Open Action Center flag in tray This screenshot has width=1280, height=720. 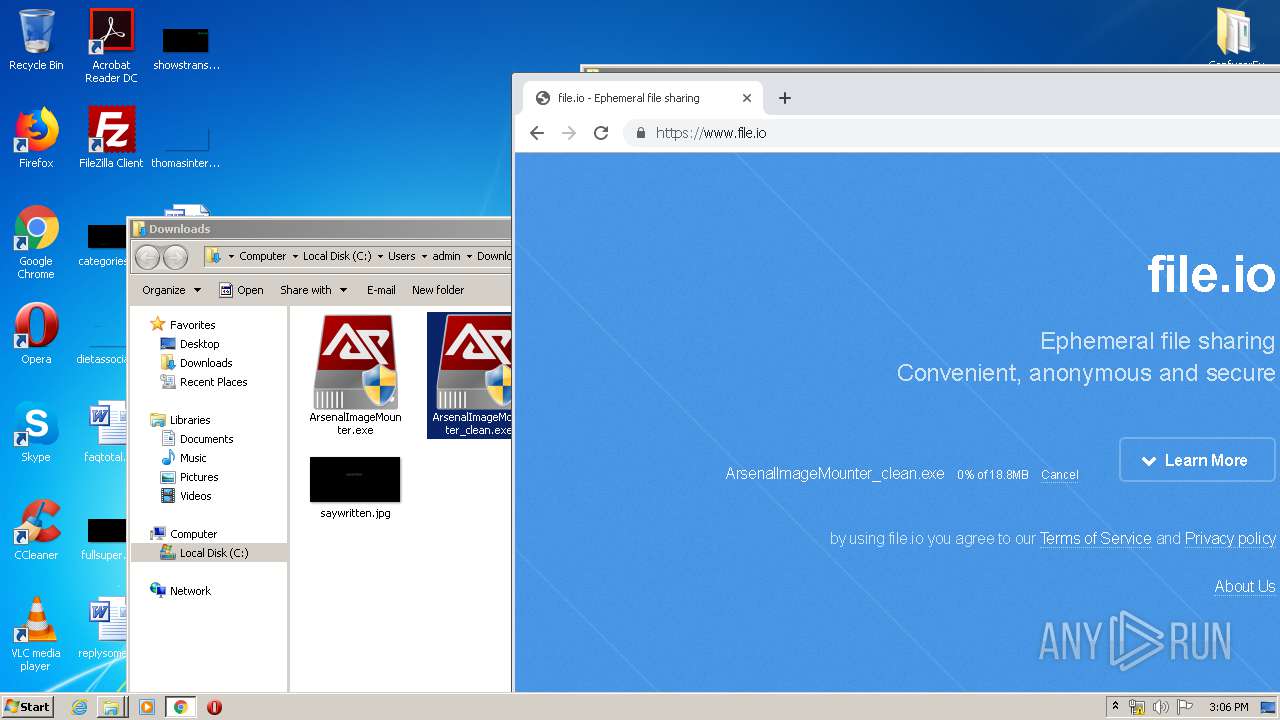coord(1185,707)
